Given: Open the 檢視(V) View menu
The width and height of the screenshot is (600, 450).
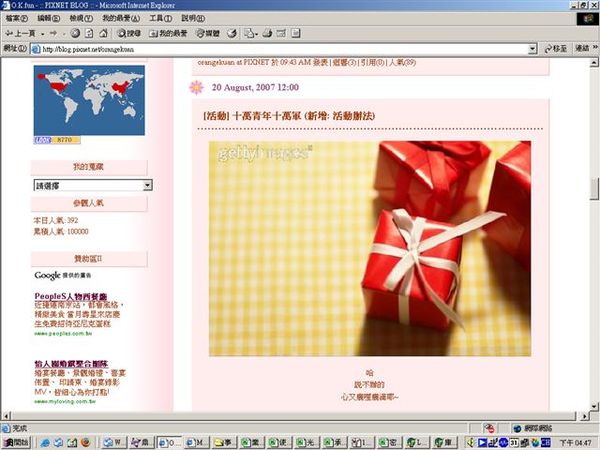Looking at the screenshot, I should [81, 18].
